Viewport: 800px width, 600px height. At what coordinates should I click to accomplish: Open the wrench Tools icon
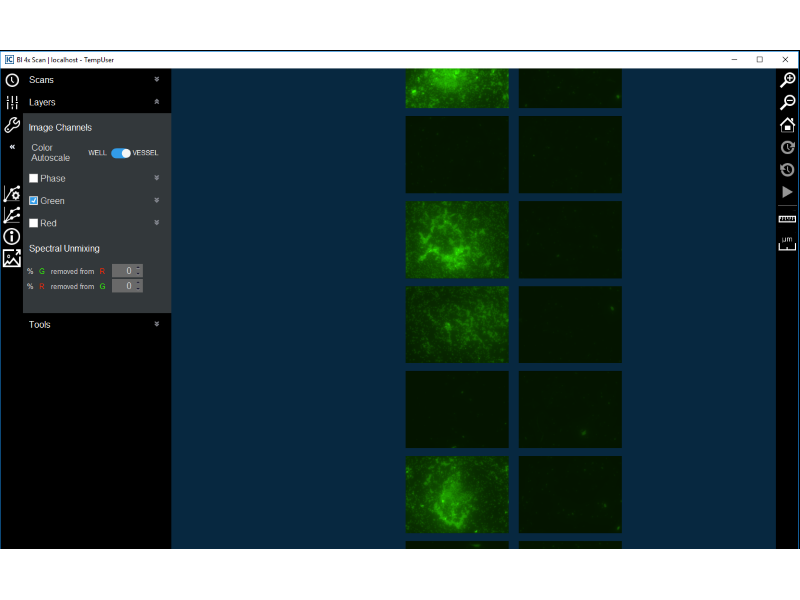pyautogui.click(x=12, y=124)
